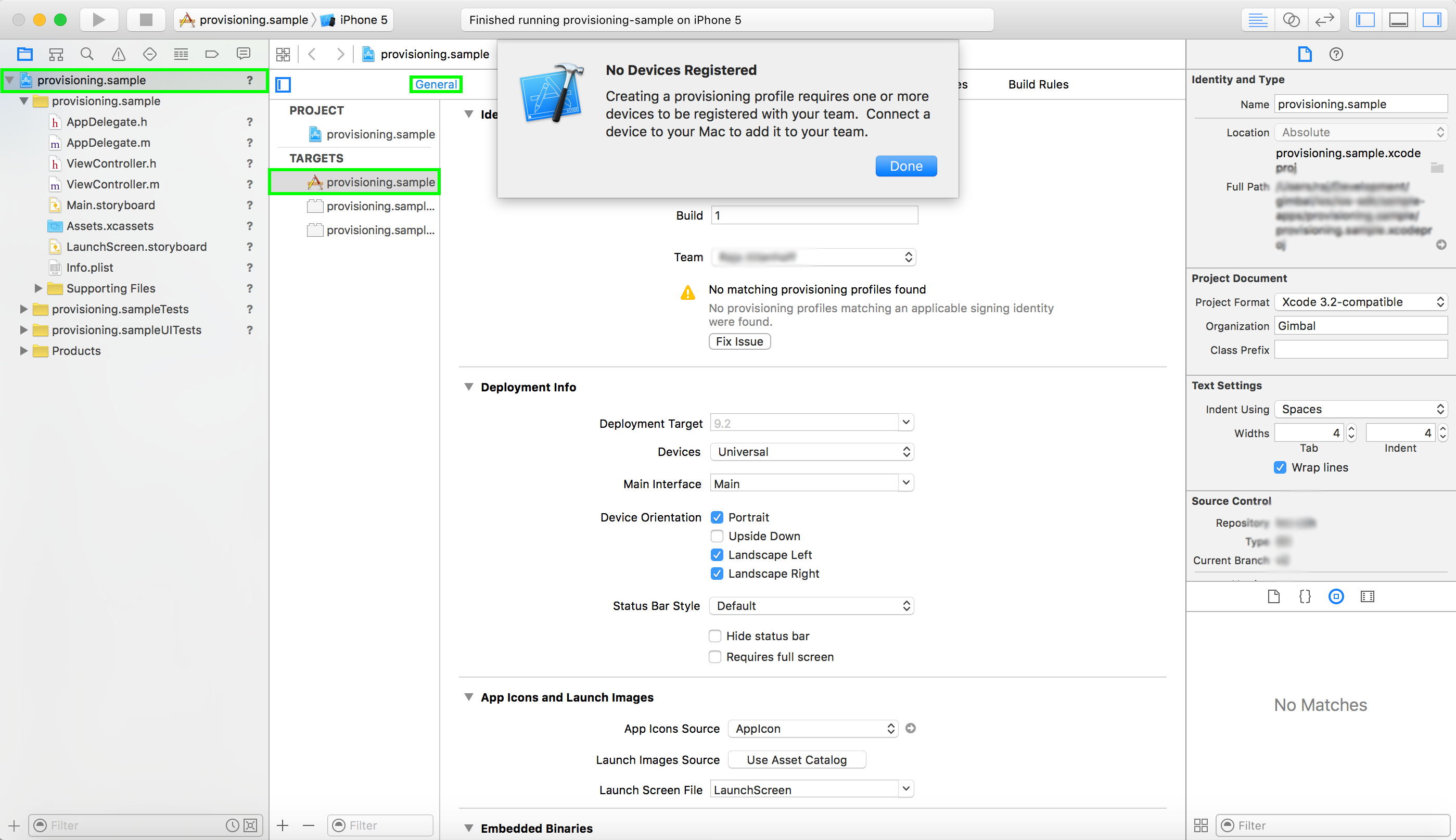Go forward with the right chevron
The width and height of the screenshot is (1456, 840).
click(x=340, y=54)
